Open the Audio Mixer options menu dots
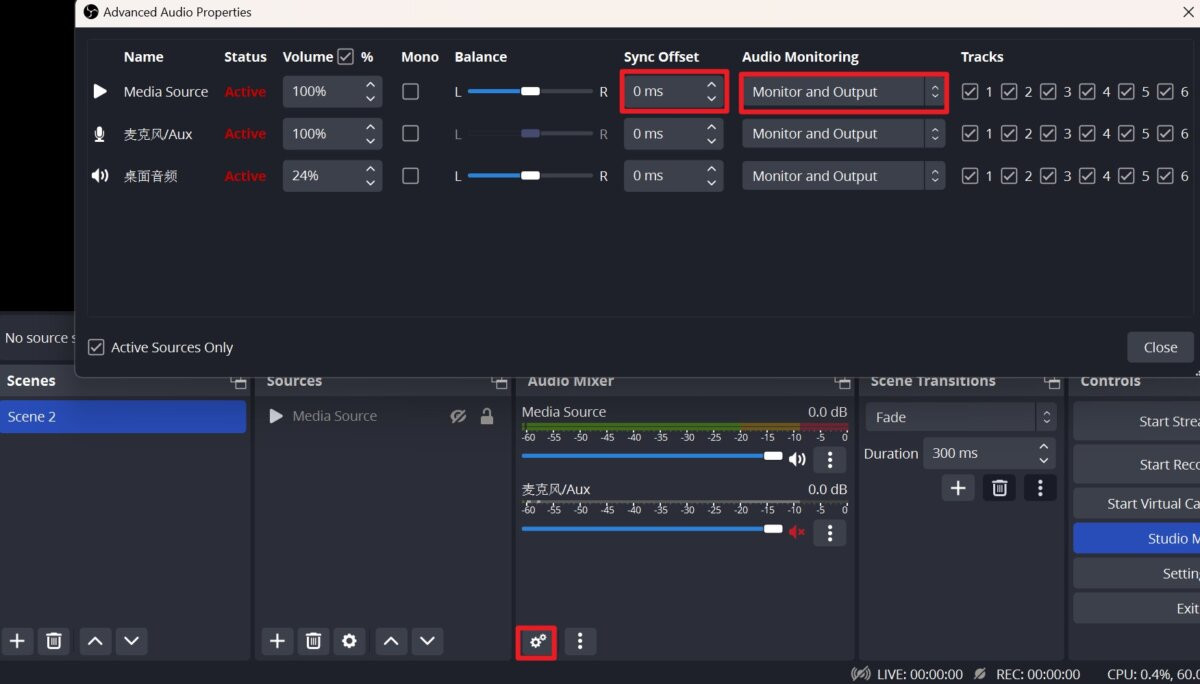The height and width of the screenshot is (684, 1200). [x=580, y=642]
